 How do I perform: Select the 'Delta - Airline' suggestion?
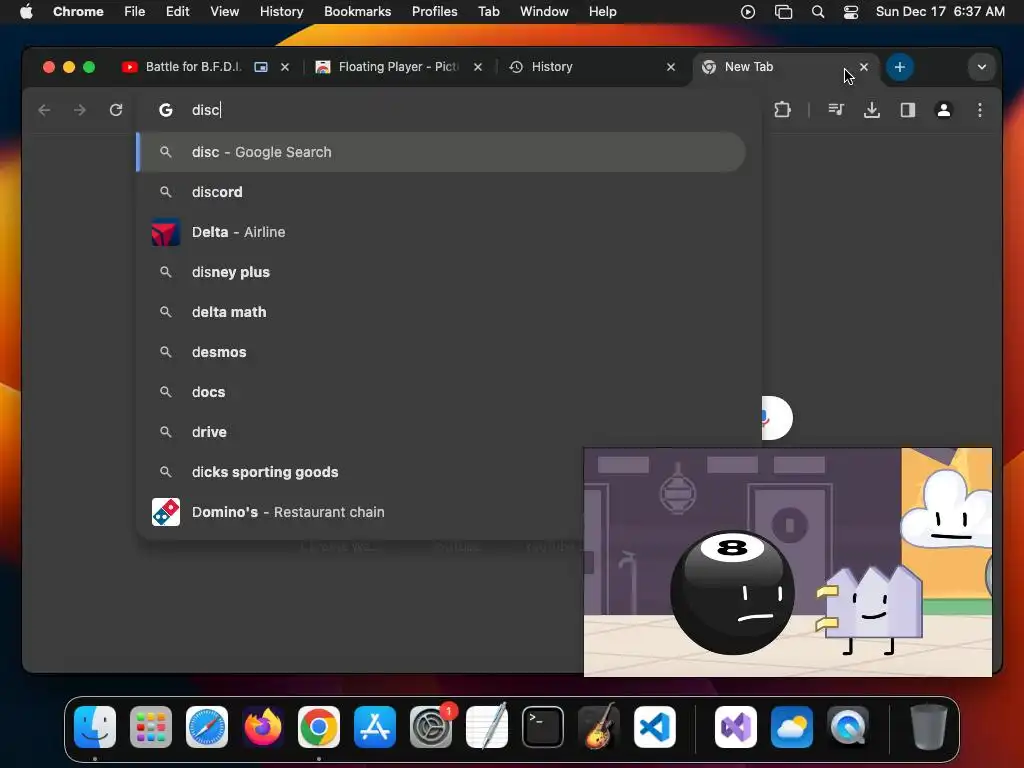(441, 232)
